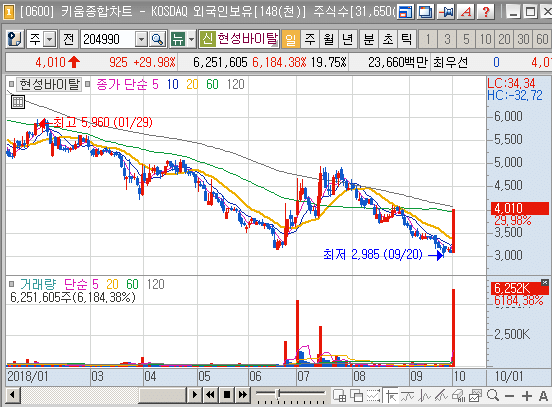Click the stock code input field
Screen dimensions: 552x407
108,39
